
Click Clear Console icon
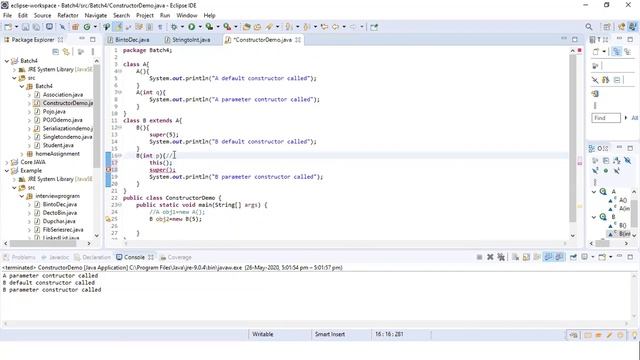[x=516, y=257]
